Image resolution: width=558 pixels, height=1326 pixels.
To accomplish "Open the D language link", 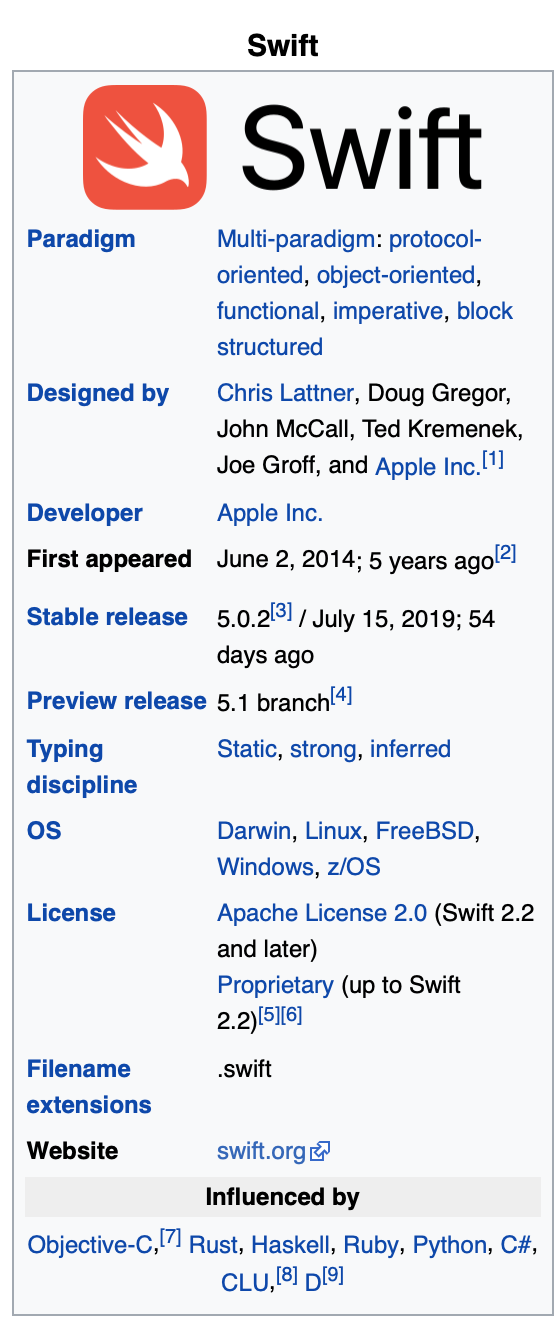I will (312, 1281).
